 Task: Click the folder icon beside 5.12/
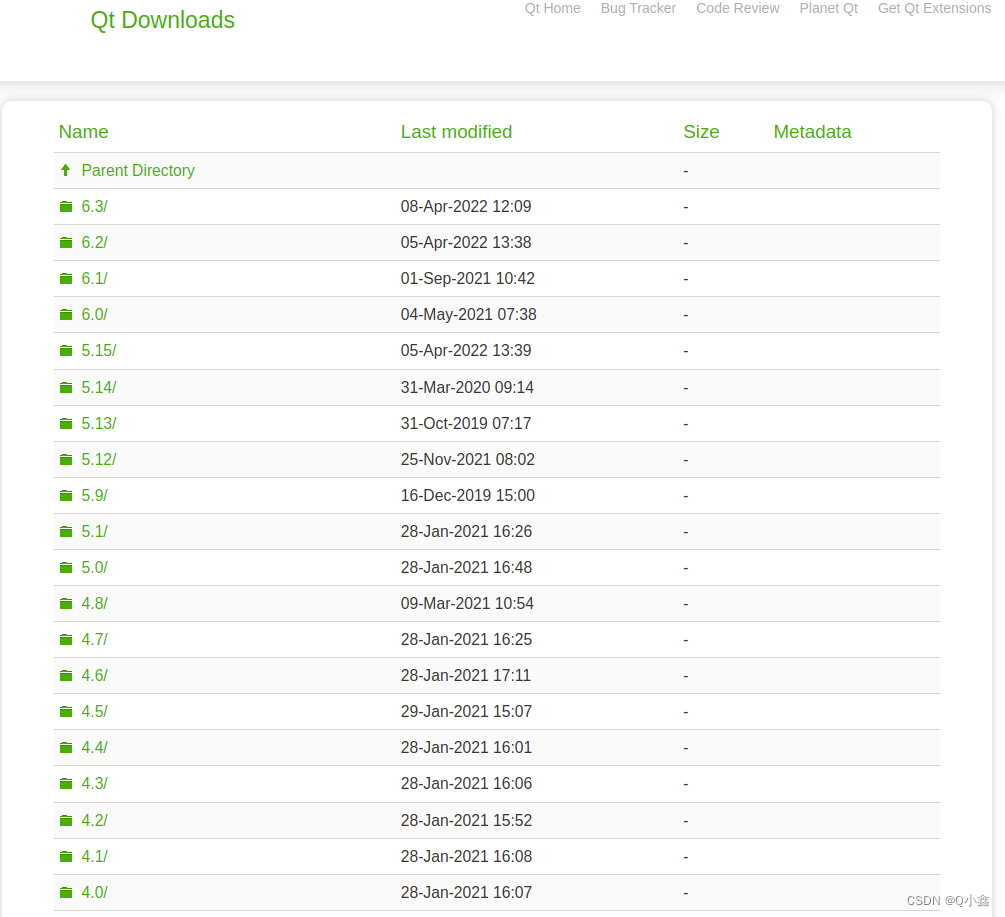click(x=66, y=459)
